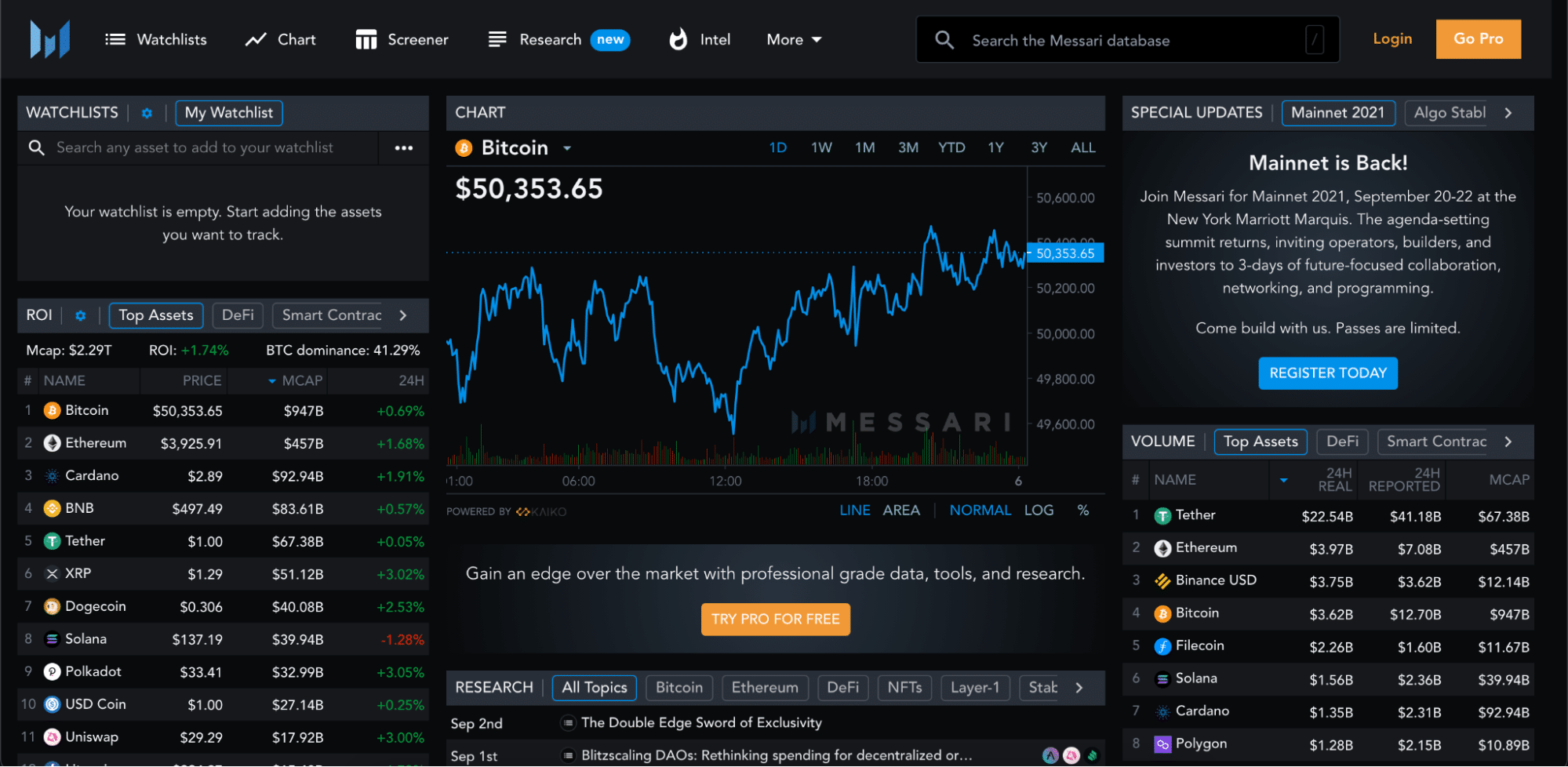Select NFTs topic in Research panel
Screen dimensions: 1568x767
[904, 688]
